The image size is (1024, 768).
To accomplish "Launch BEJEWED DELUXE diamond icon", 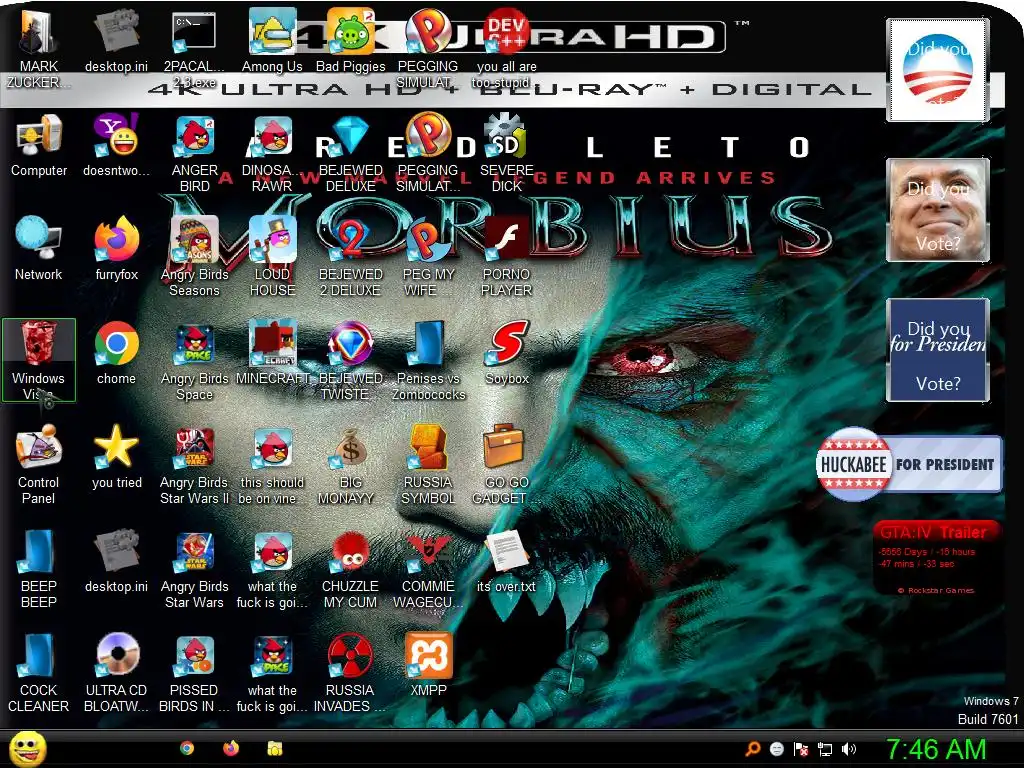I will click(351, 153).
